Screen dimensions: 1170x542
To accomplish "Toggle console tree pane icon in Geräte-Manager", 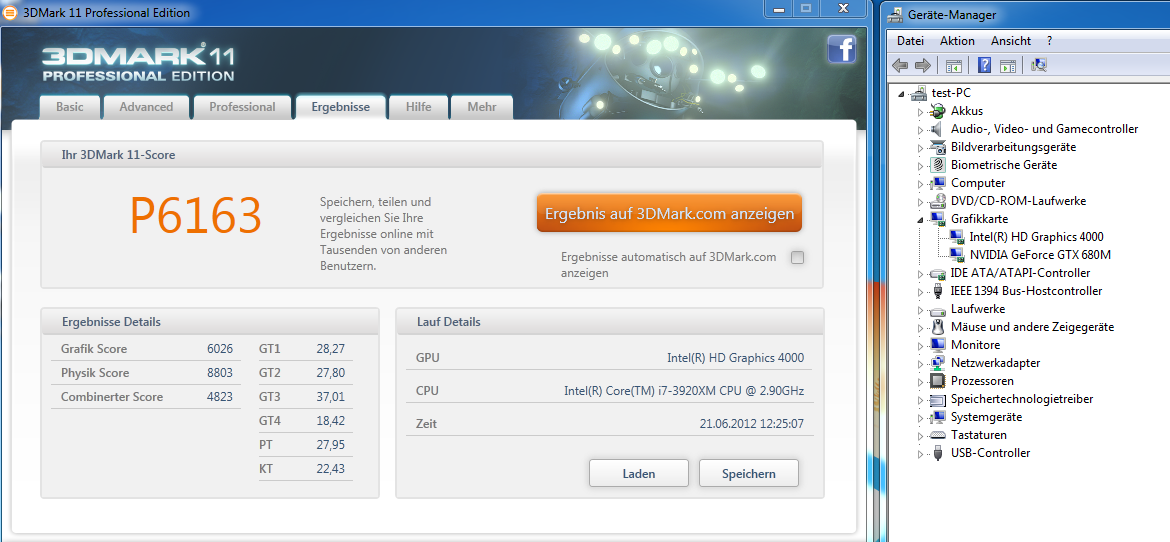I will pyautogui.click(x=954, y=66).
